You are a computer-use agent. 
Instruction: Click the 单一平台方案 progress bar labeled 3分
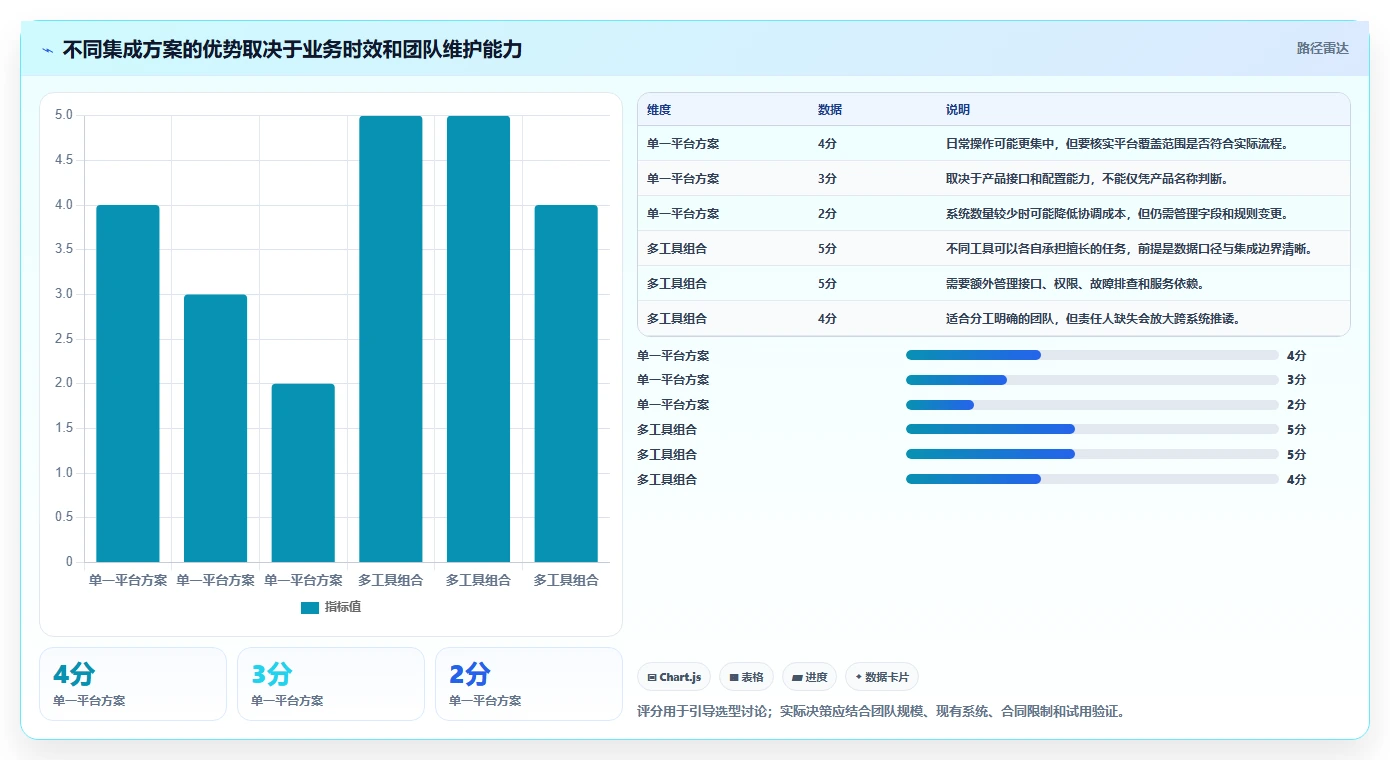click(x=1092, y=380)
